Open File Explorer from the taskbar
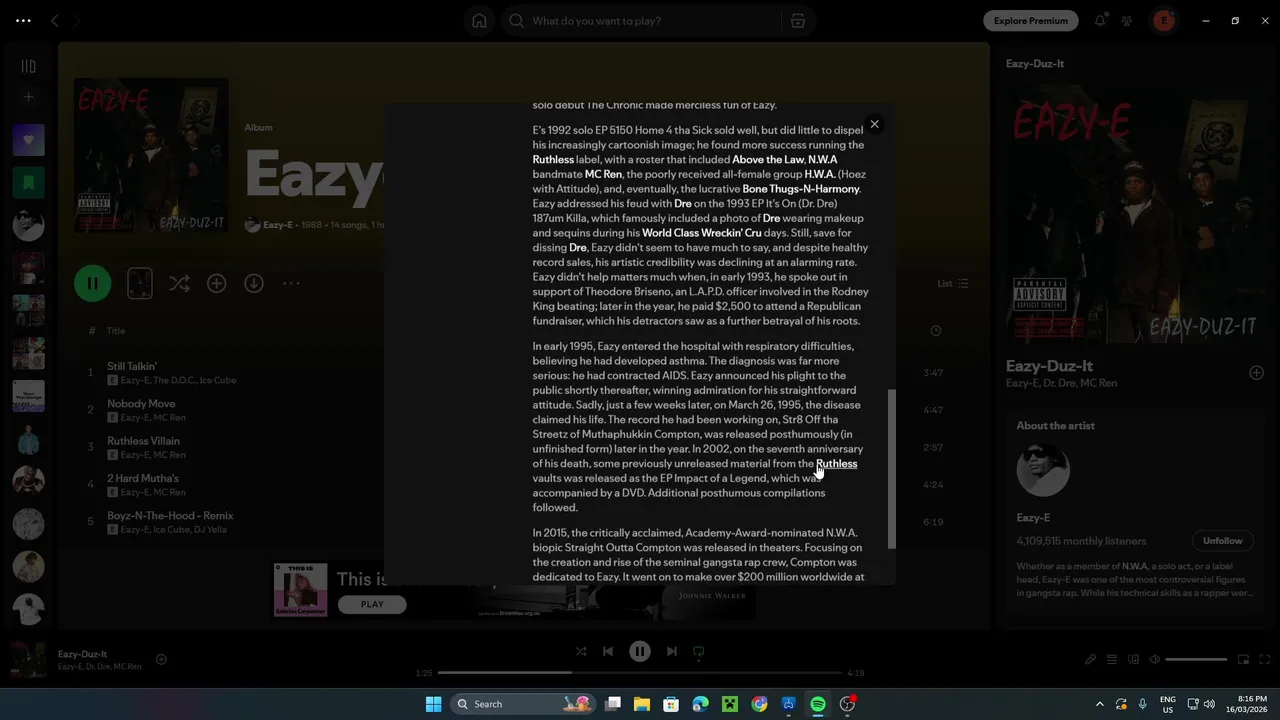 [x=641, y=704]
